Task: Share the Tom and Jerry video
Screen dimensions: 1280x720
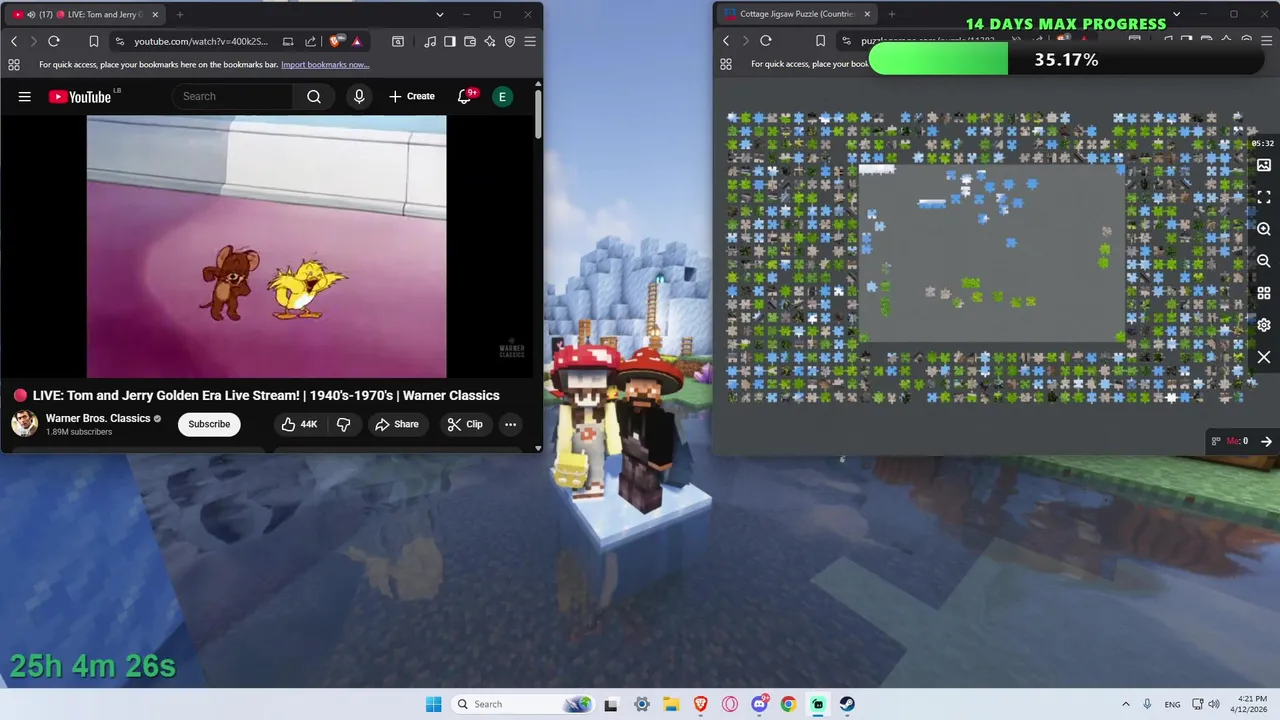Action: click(396, 424)
